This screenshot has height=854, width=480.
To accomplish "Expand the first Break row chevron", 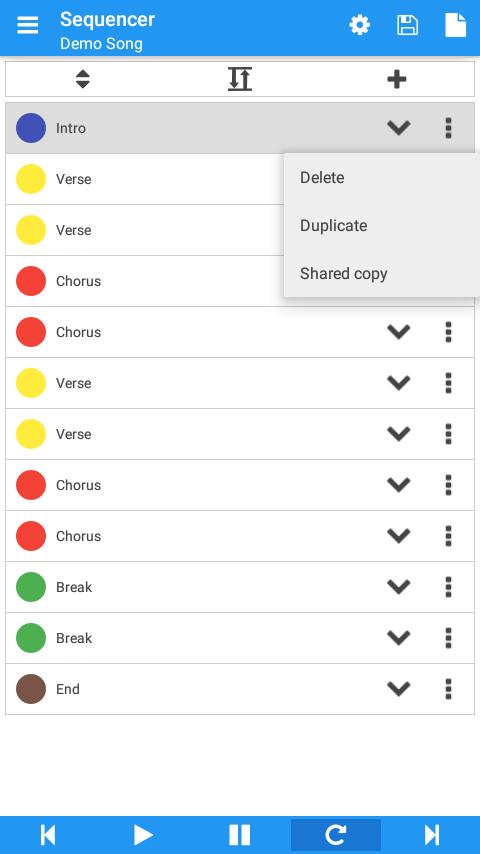I will [x=399, y=587].
